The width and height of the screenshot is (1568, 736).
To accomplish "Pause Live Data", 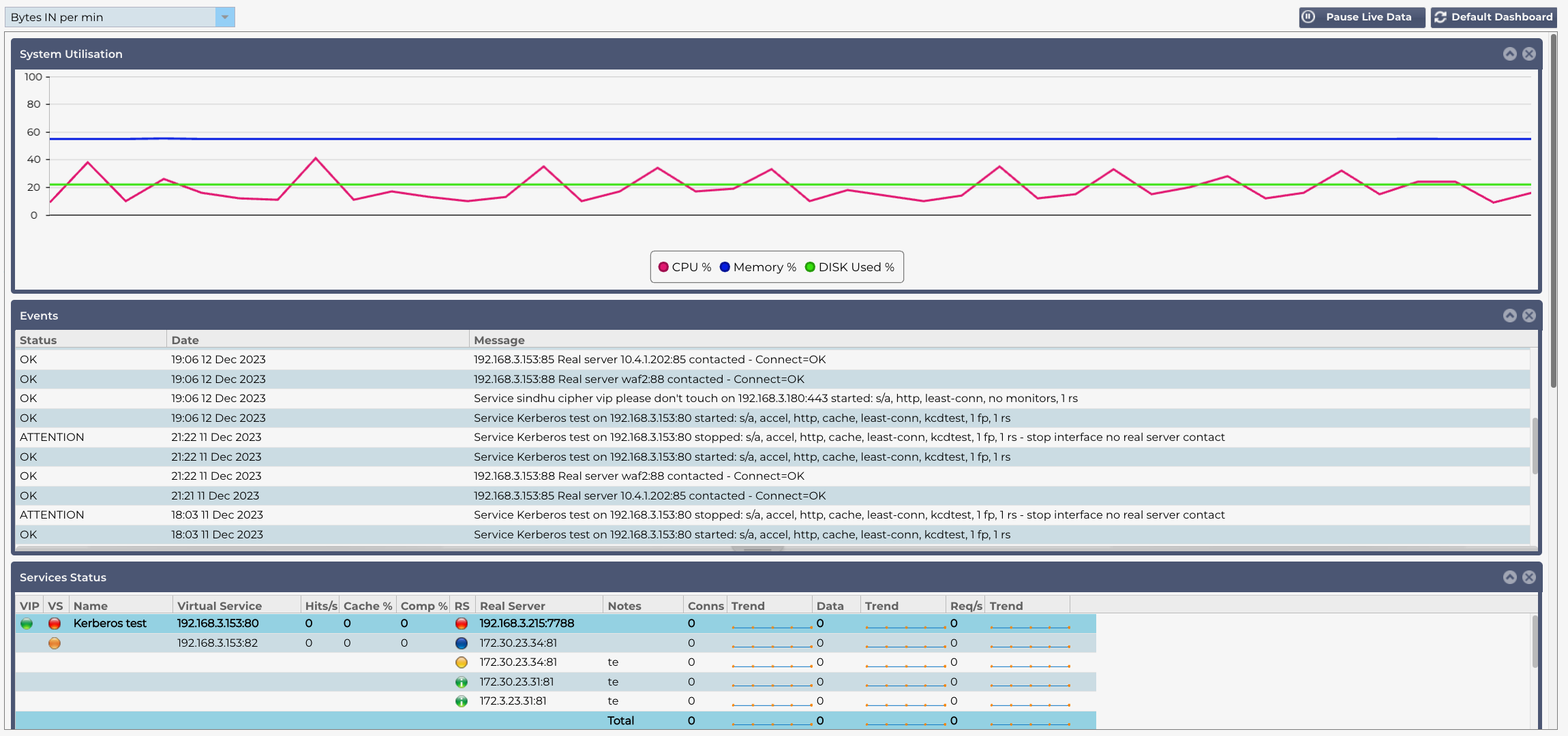I will click(x=1361, y=17).
